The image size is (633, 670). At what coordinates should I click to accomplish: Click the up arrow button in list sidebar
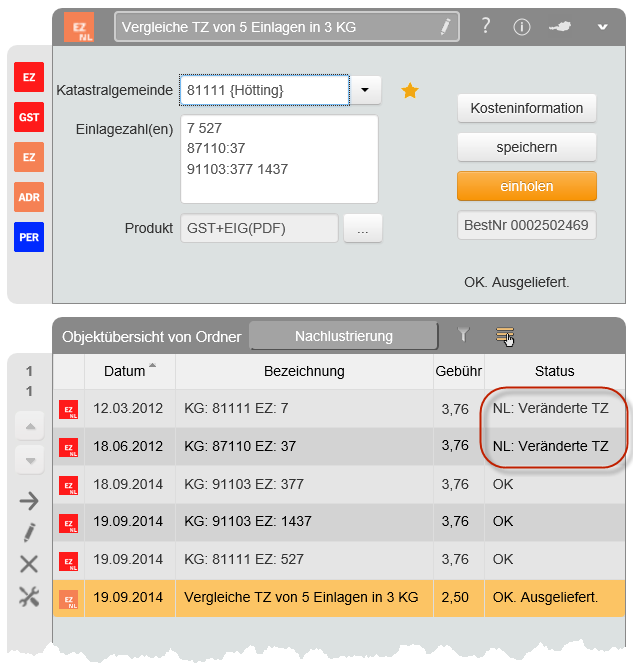pyautogui.click(x=30, y=426)
